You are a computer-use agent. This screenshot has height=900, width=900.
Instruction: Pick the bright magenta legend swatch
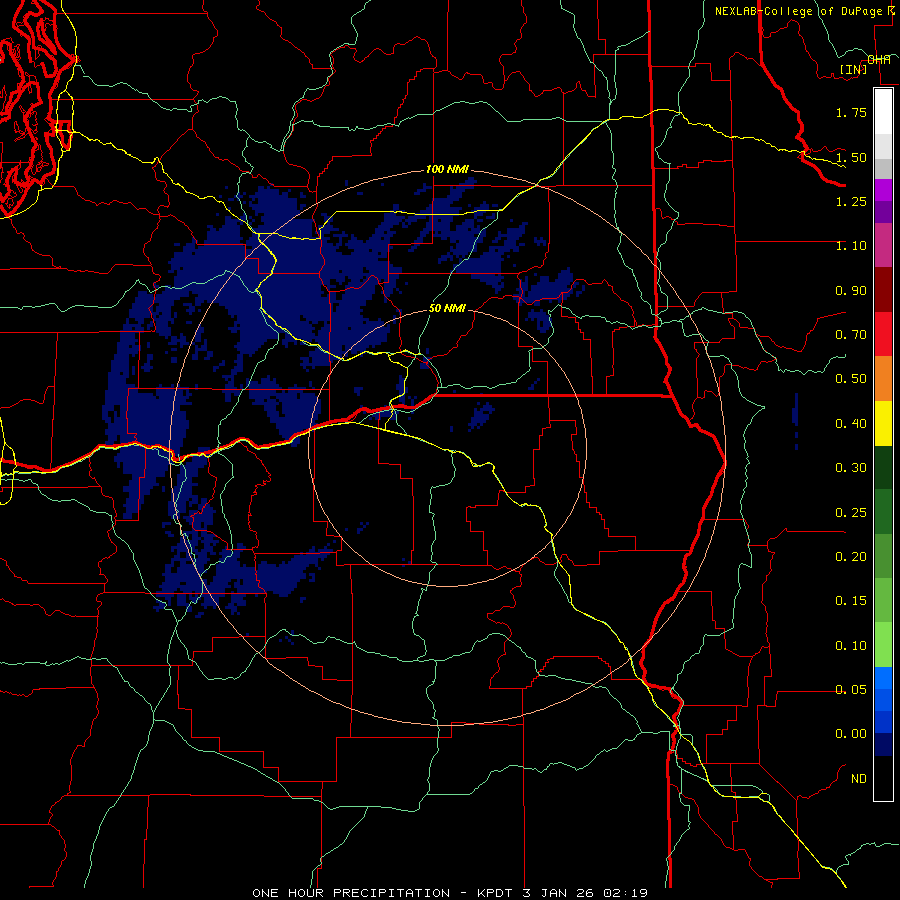(883, 190)
